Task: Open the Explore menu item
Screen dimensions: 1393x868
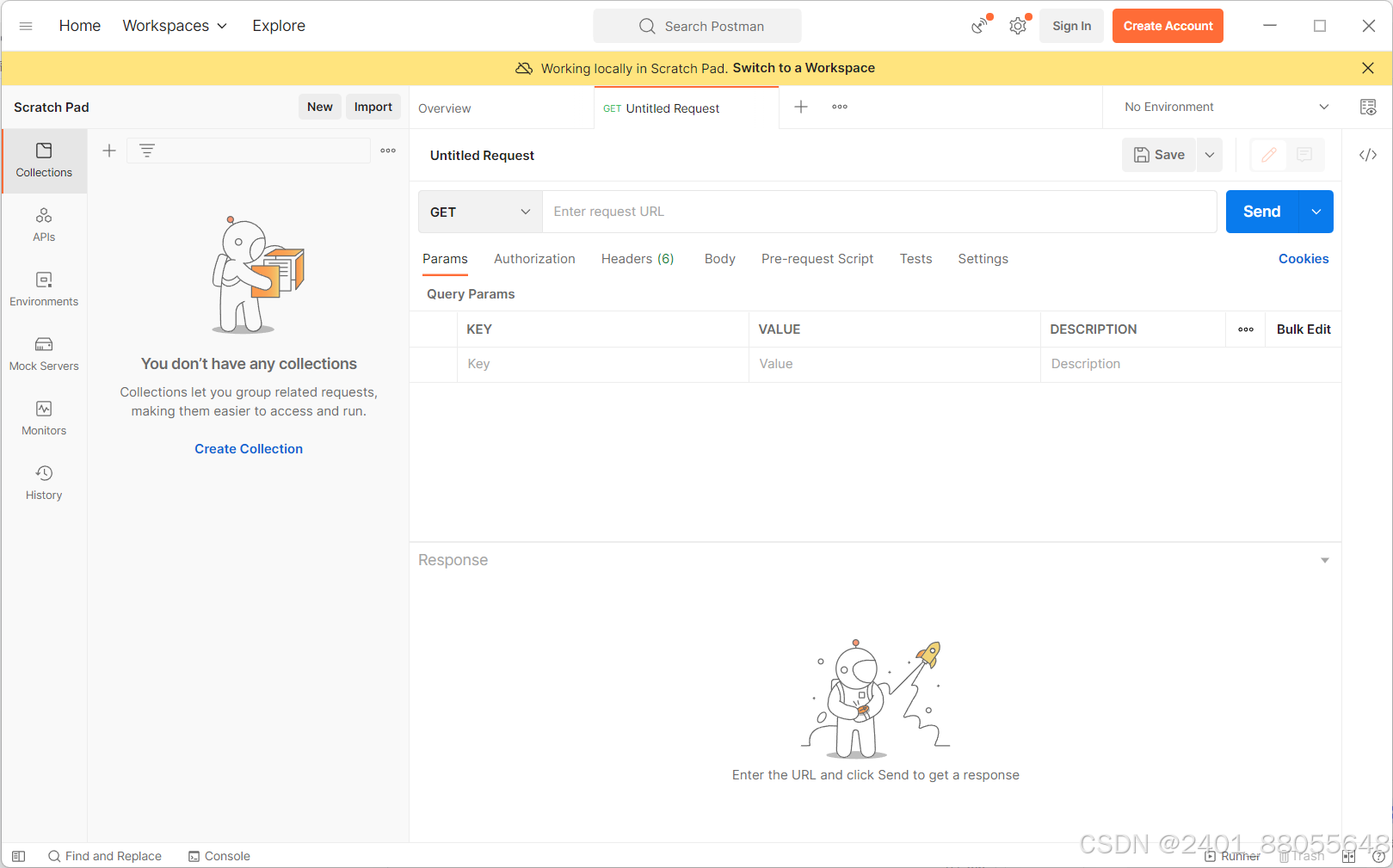Action: [x=279, y=26]
